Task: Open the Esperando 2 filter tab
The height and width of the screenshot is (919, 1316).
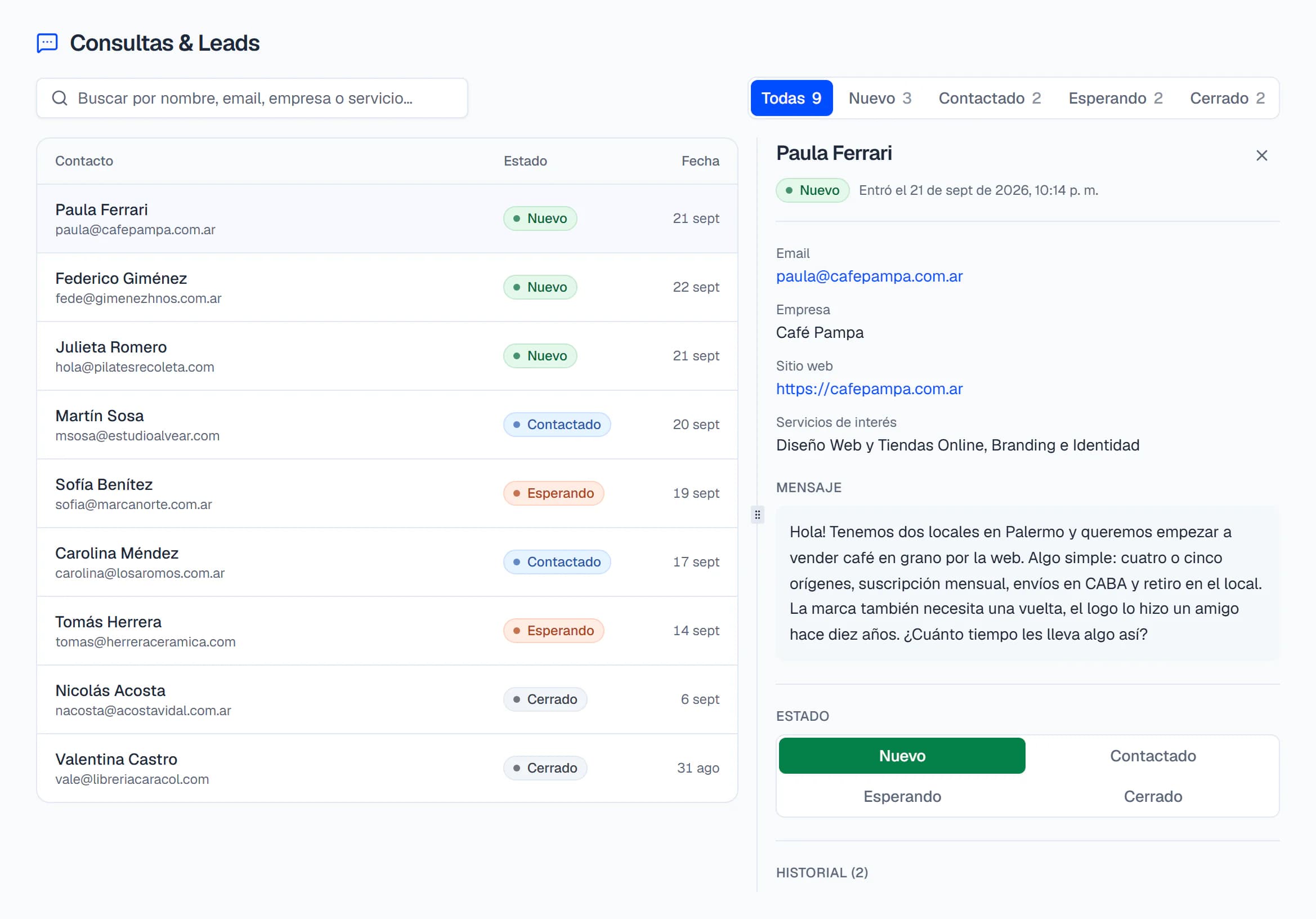Action: point(1116,98)
